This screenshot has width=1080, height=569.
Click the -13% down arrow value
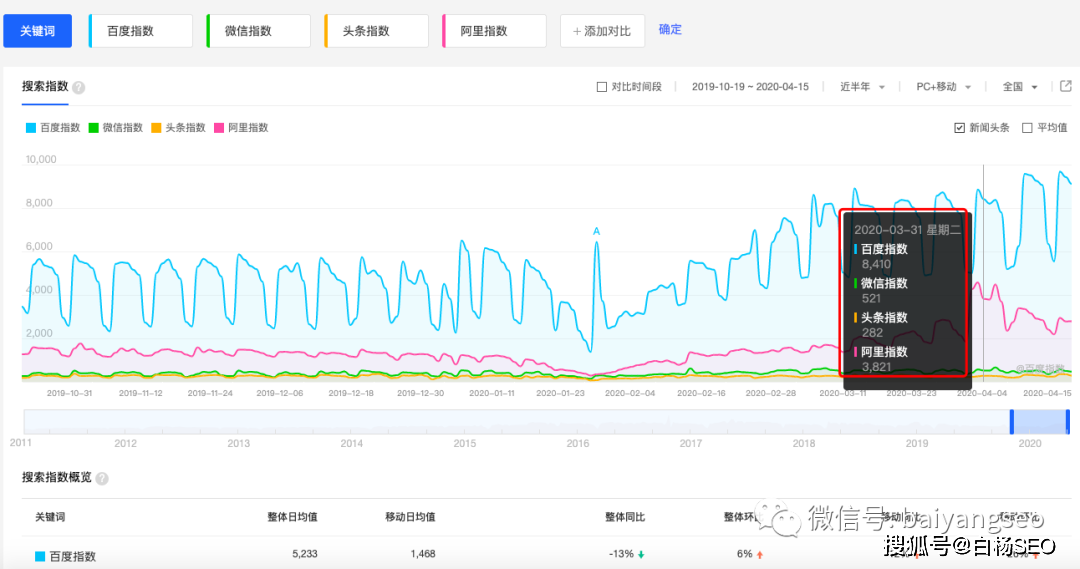tap(626, 554)
